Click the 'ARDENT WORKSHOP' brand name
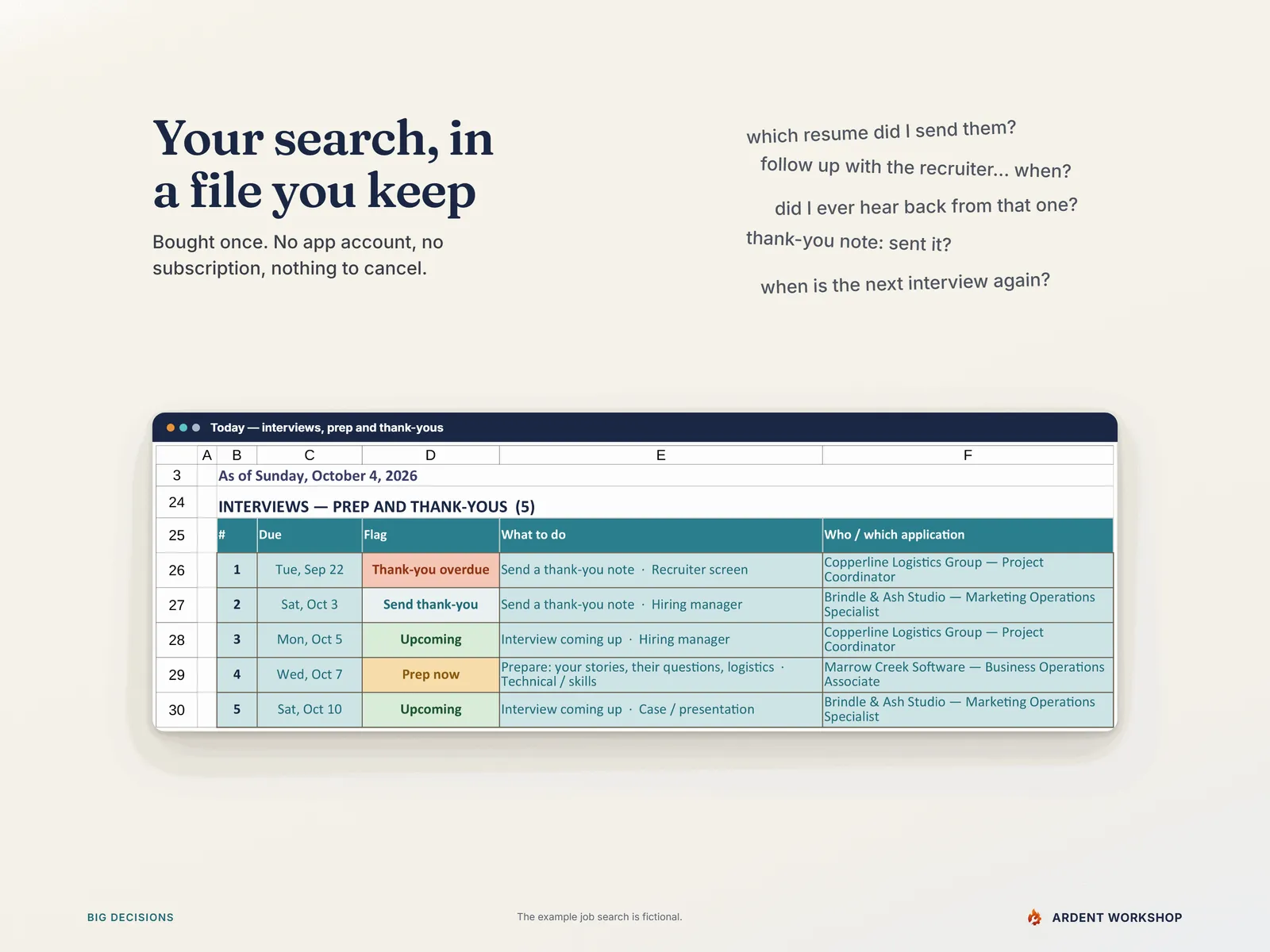1270x952 pixels. [x=1117, y=917]
